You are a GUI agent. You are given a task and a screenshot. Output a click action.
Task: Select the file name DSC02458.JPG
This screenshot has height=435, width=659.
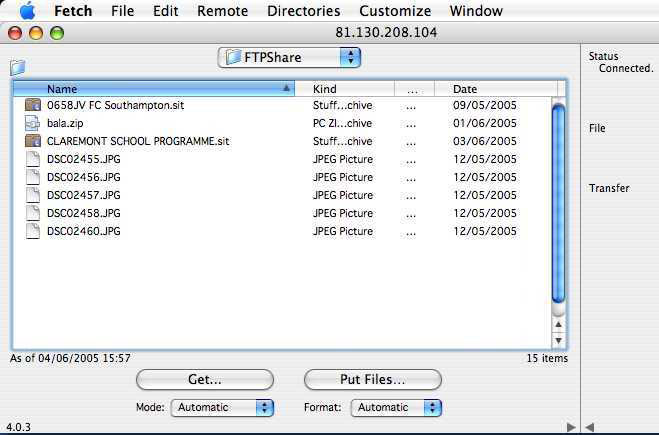pos(84,213)
